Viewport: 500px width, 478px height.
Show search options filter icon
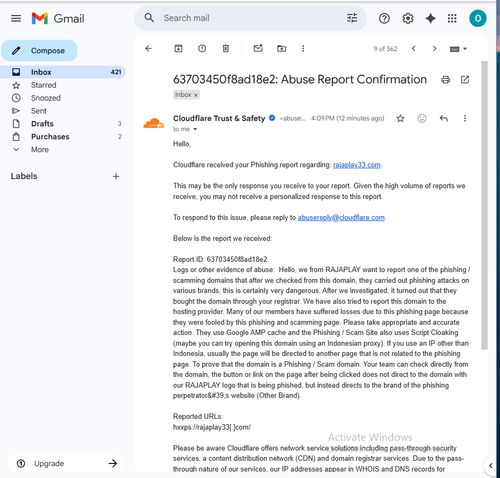[352, 18]
